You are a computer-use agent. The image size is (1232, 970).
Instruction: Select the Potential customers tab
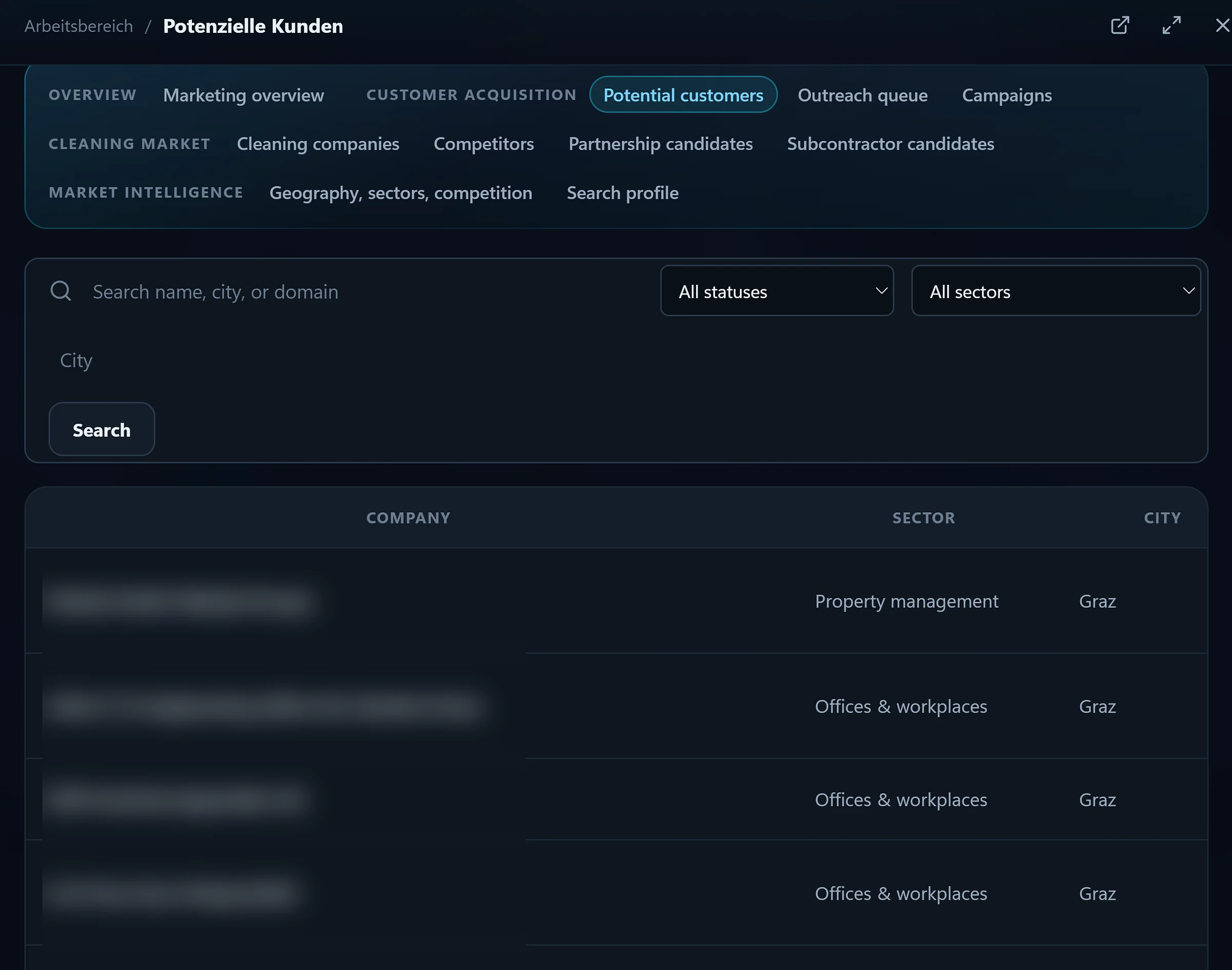coord(683,95)
